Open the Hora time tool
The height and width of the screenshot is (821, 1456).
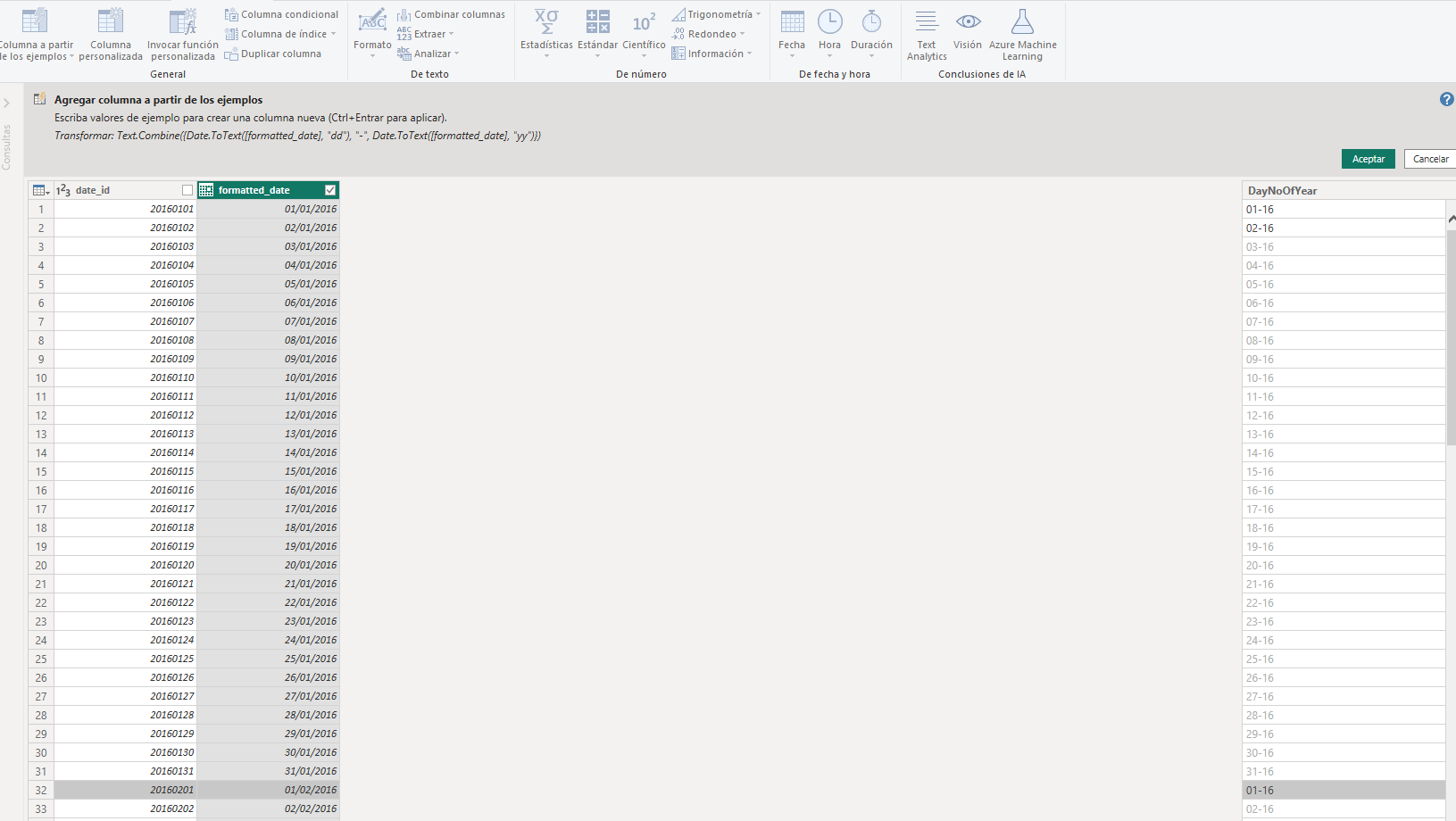pyautogui.click(x=829, y=33)
